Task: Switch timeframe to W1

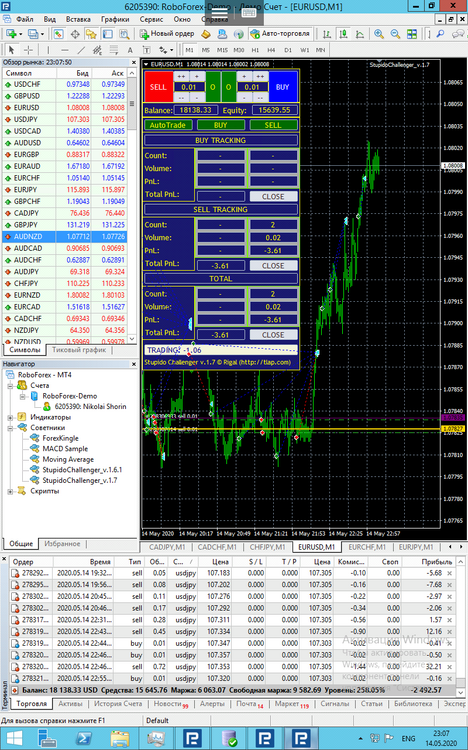Action: 304,50
